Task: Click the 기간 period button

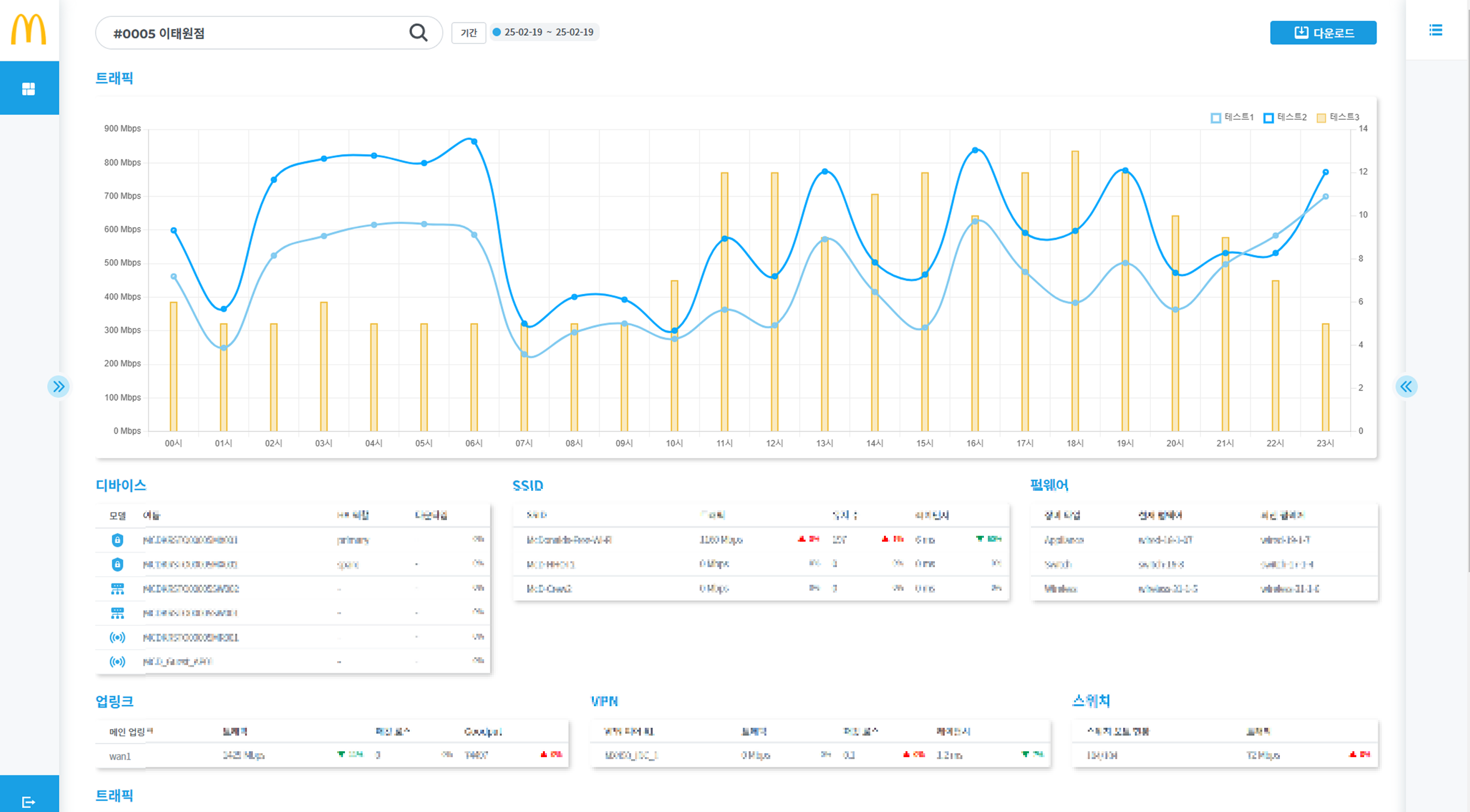Action: tap(468, 33)
